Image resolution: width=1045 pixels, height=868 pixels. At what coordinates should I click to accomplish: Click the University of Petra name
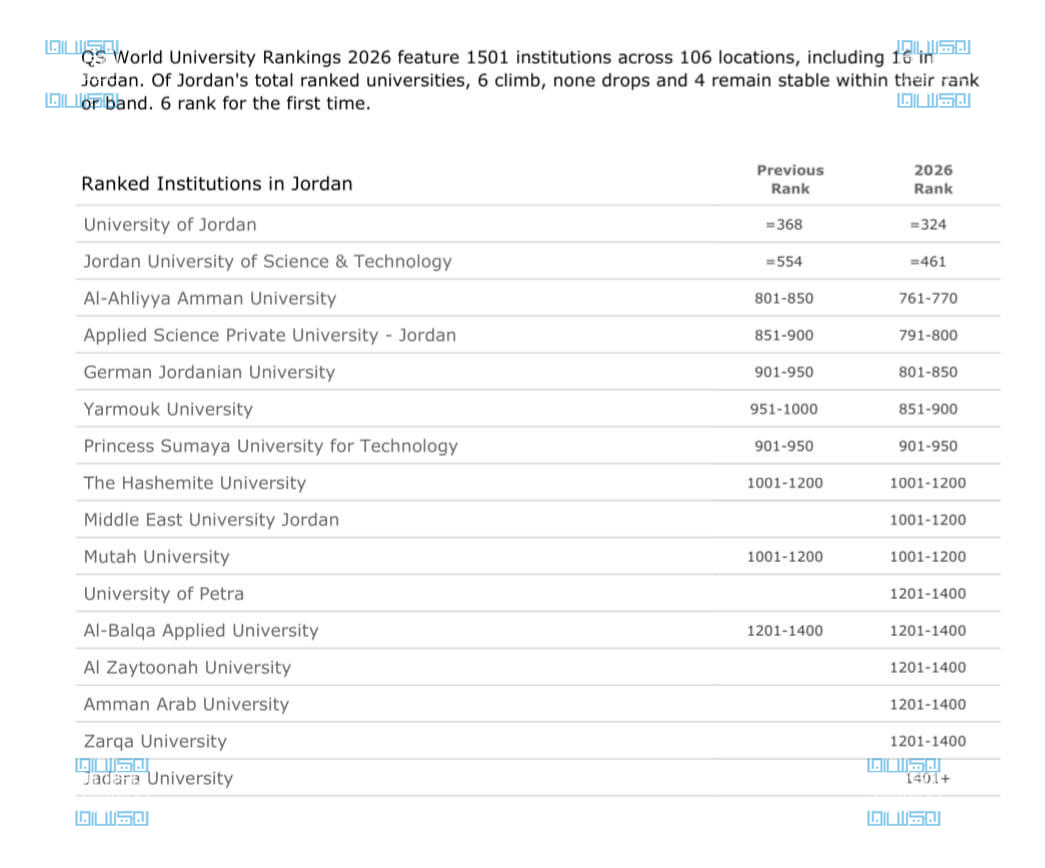164,594
